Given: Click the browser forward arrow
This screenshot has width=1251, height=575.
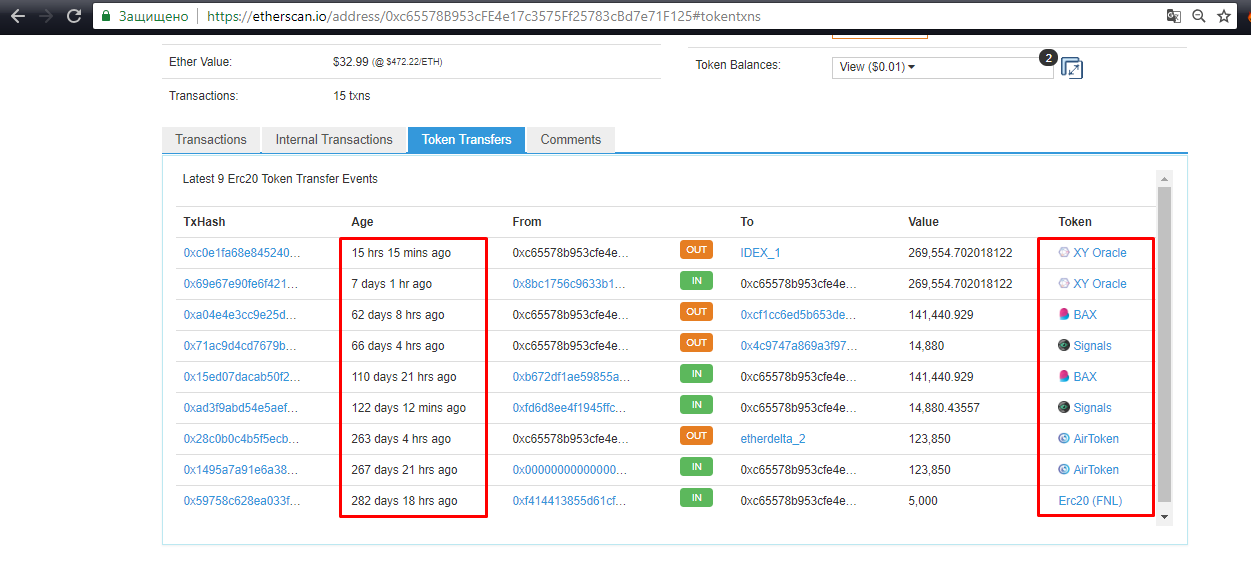Looking at the screenshot, I should [x=46, y=16].
